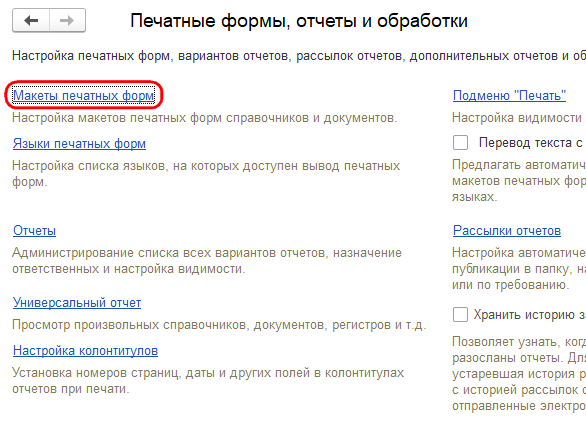Open the Универсальный отчет link
Screen dimensions: 586x426
77,303
